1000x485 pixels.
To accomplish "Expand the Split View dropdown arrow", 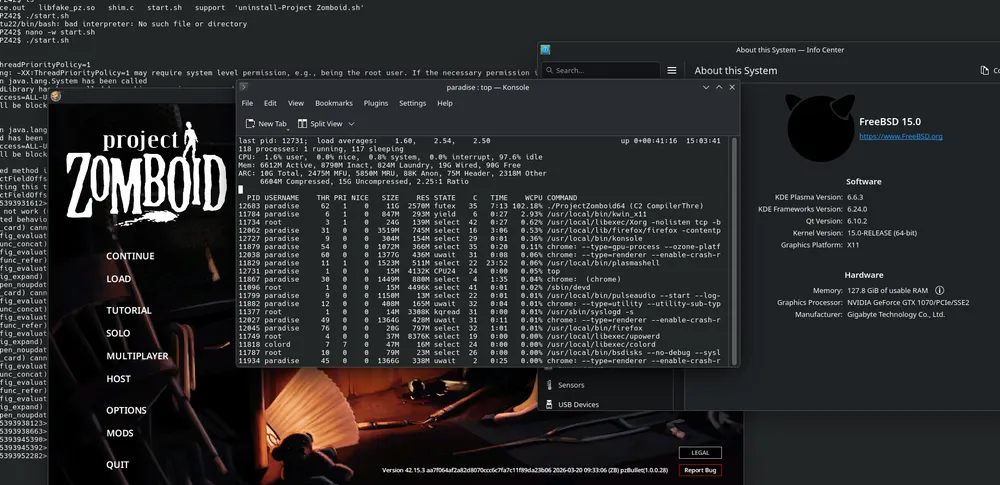I will (350, 124).
